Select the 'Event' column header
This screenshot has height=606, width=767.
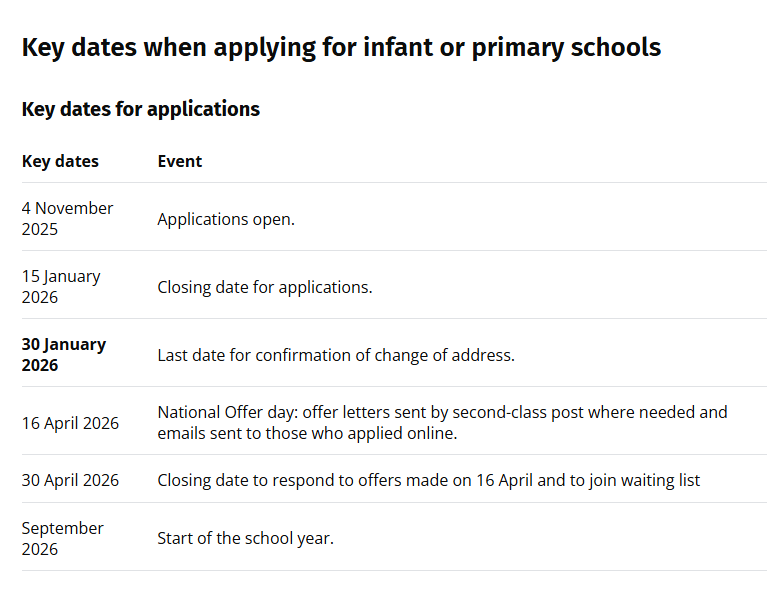pyautogui.click(x=180, y=161)
